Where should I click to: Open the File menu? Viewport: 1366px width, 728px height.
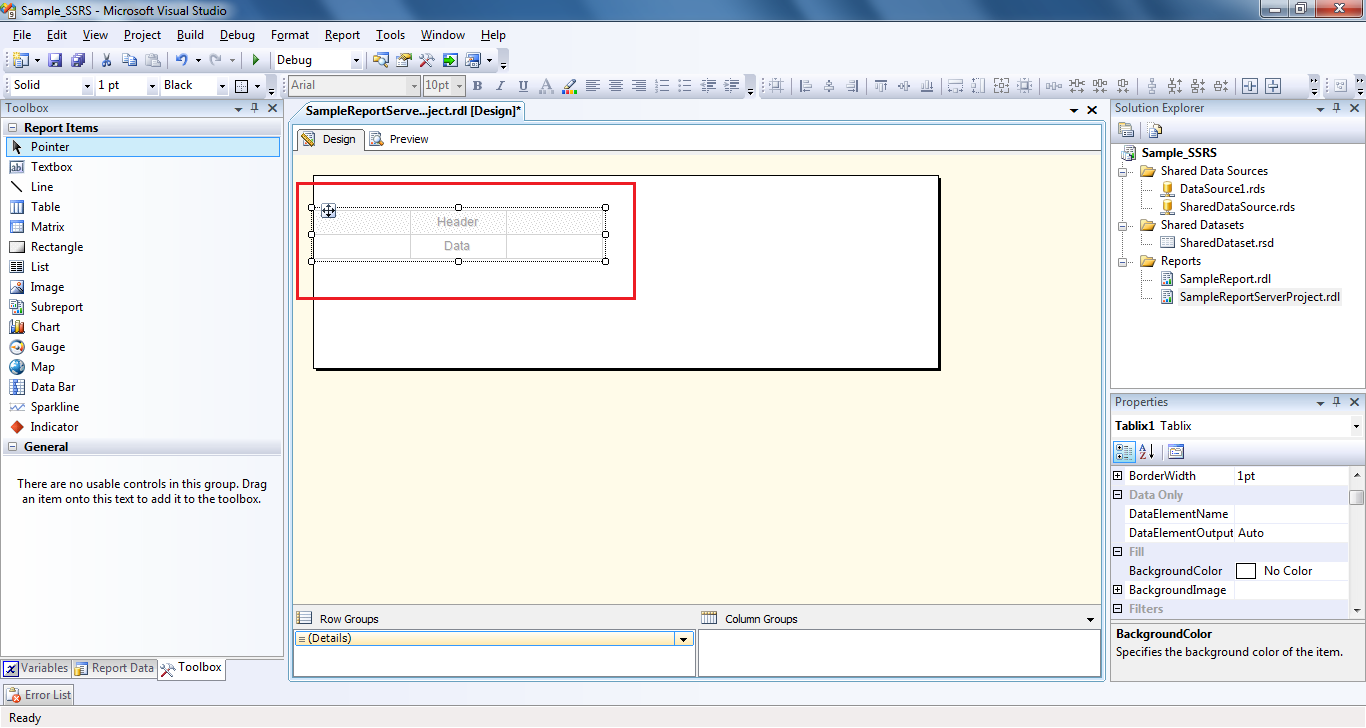[22, 35]
